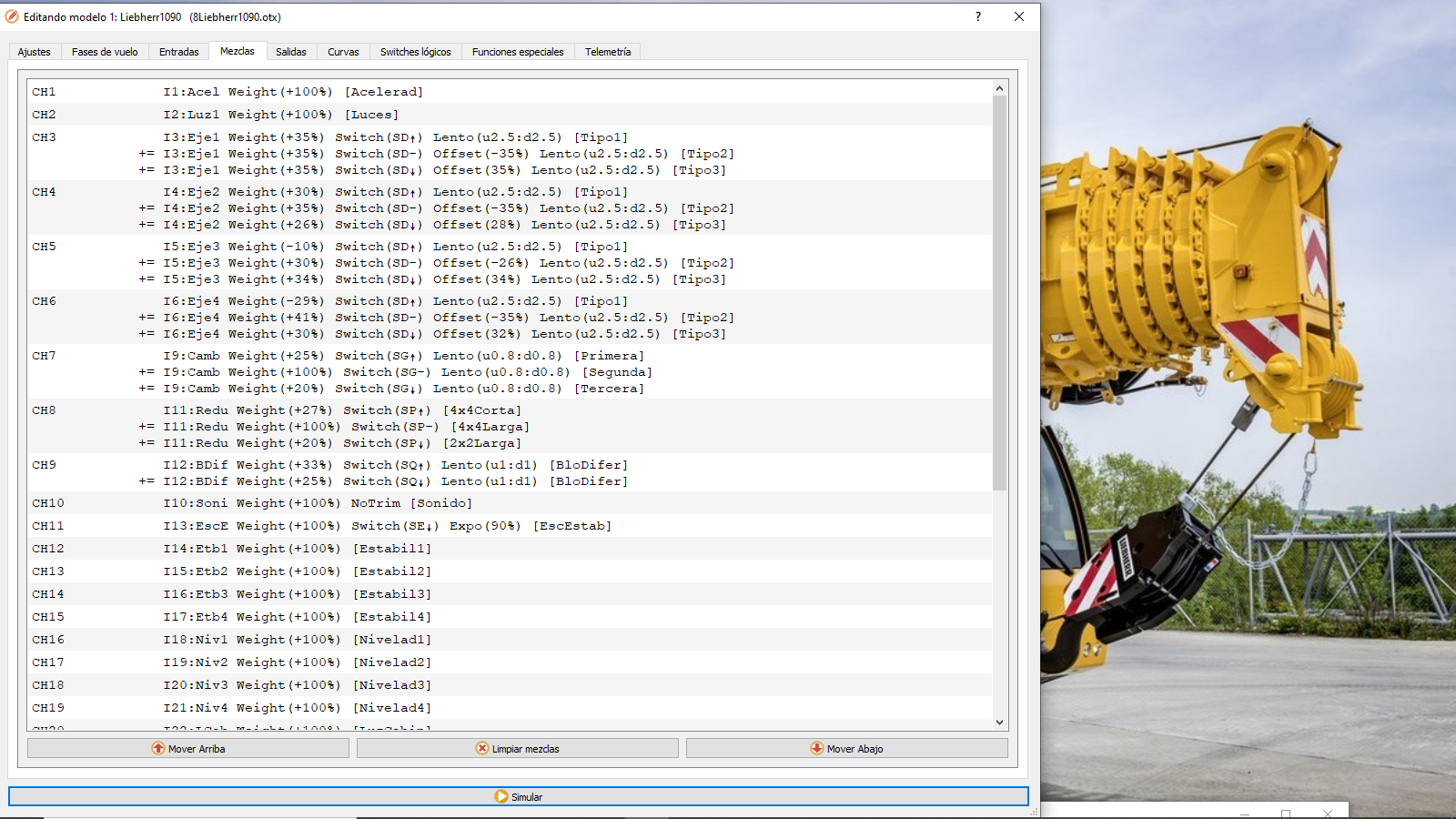
Task: Open the Telemetría tab
Action: [x=608, y=52]
